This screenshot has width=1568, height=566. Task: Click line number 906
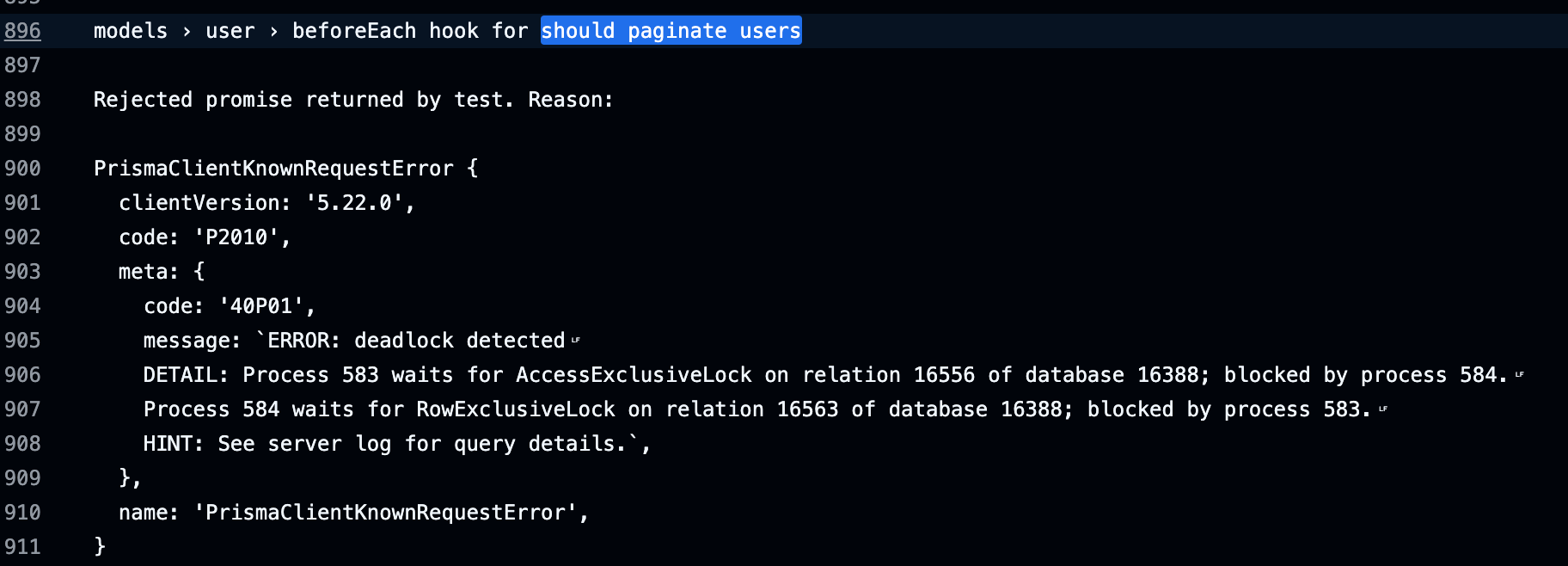(22, 375)
